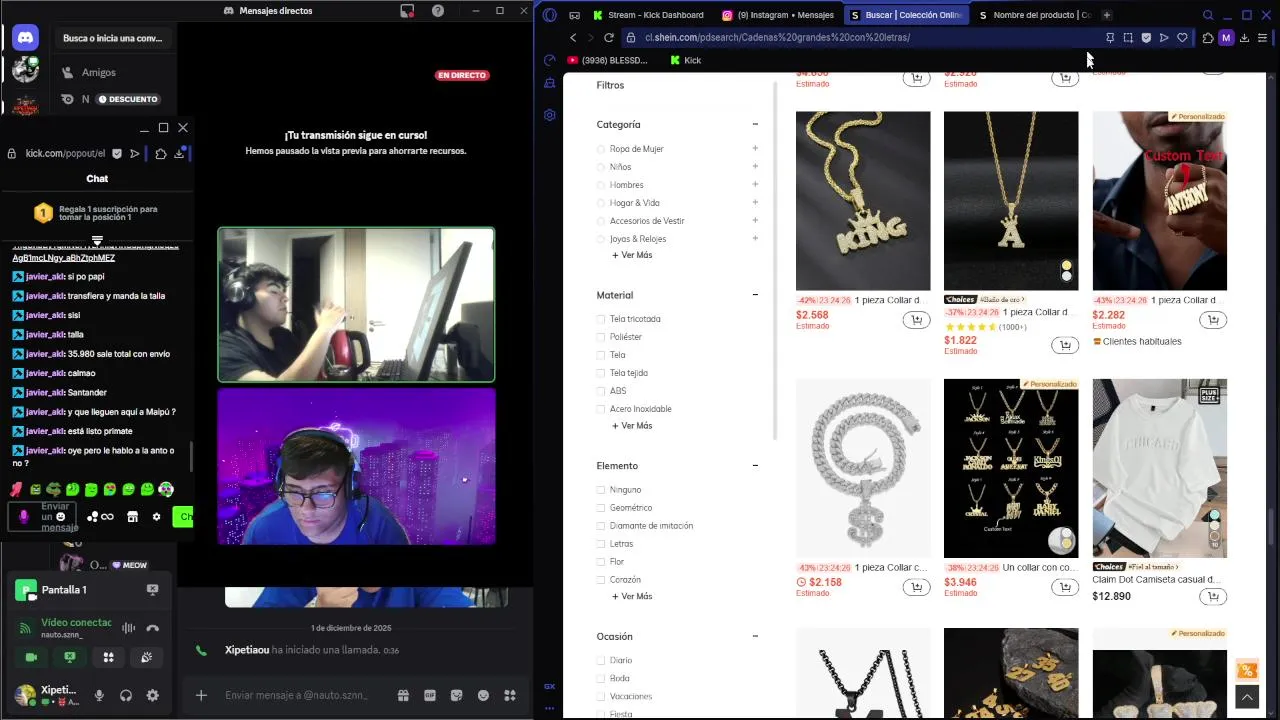Viewport: 1280px width, 720px height.
Task: Collapse the Ocasión filter section
Action: (x=755, y=636)
